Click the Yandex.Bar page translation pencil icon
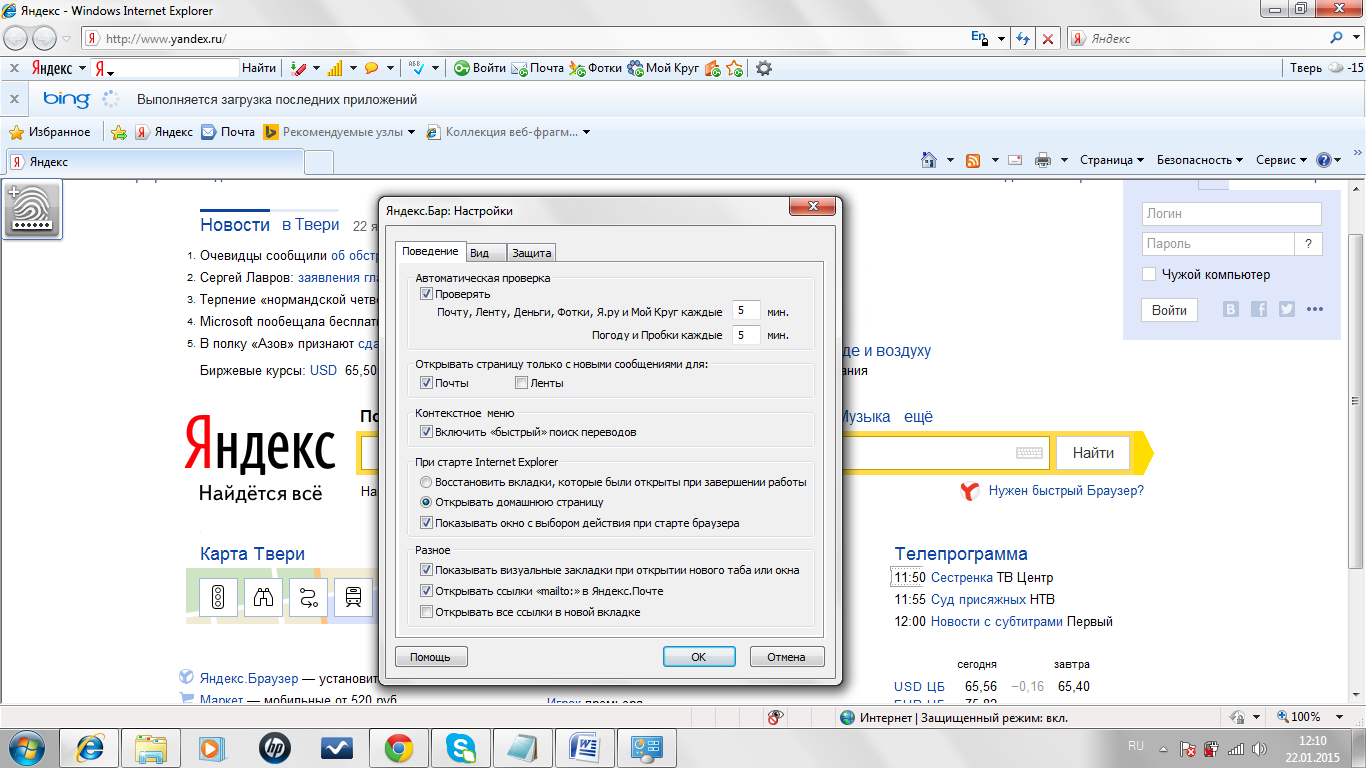Screen dimensions: 1366x768 tap(298, 68)
